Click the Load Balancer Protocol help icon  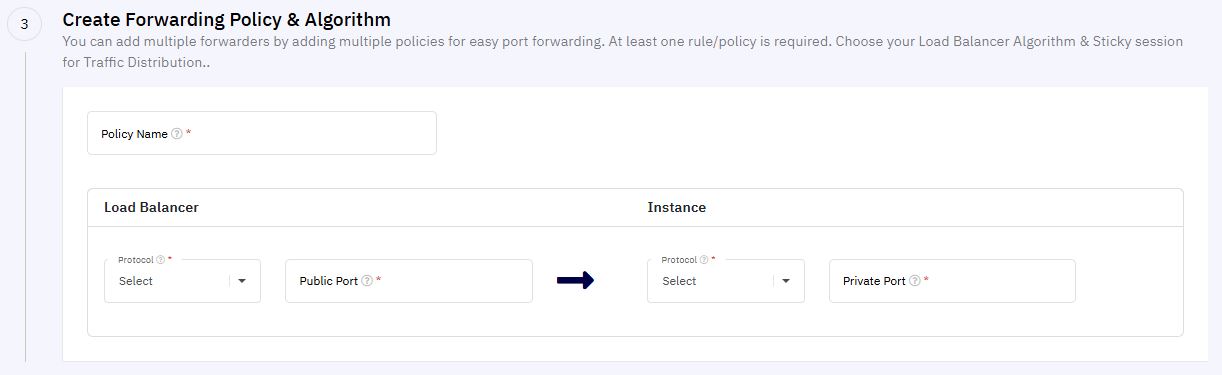point(160,259)
